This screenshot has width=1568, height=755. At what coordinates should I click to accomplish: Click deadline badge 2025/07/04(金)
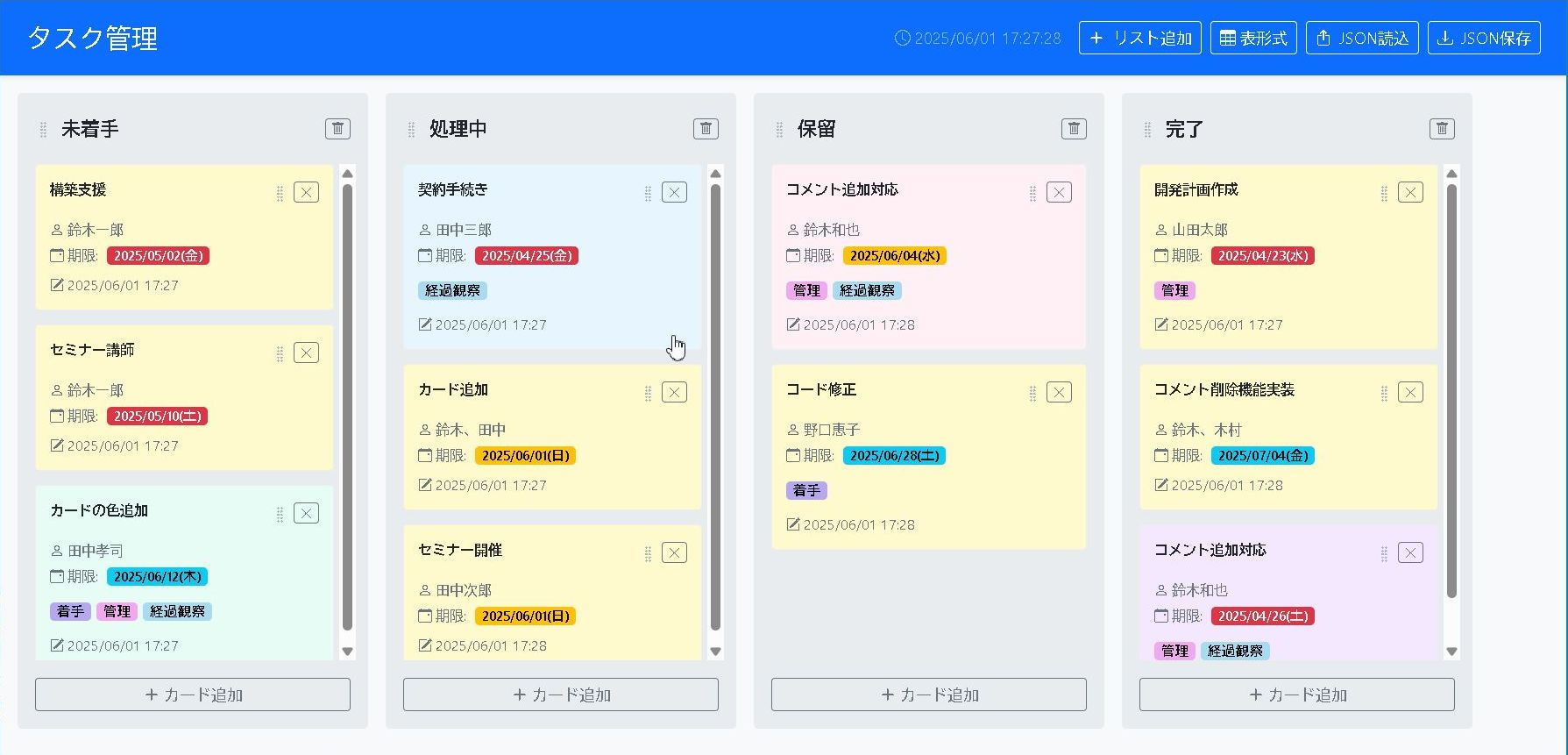tap(1262, 456)
